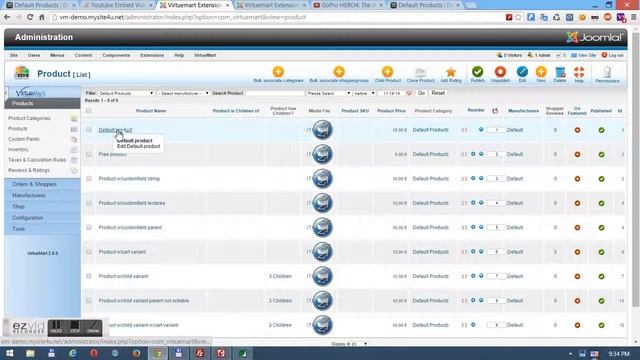Check the Product w/customfield string checkbox

tap(89, 179)
